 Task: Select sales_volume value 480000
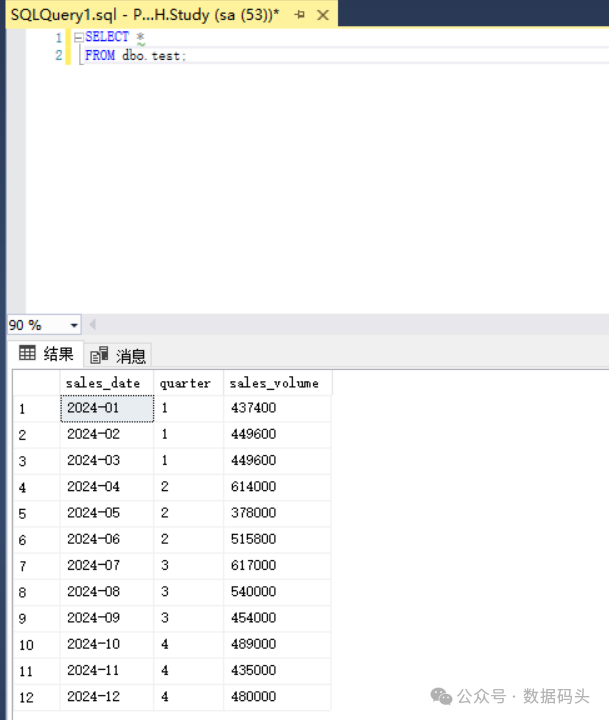click(277, 697)
